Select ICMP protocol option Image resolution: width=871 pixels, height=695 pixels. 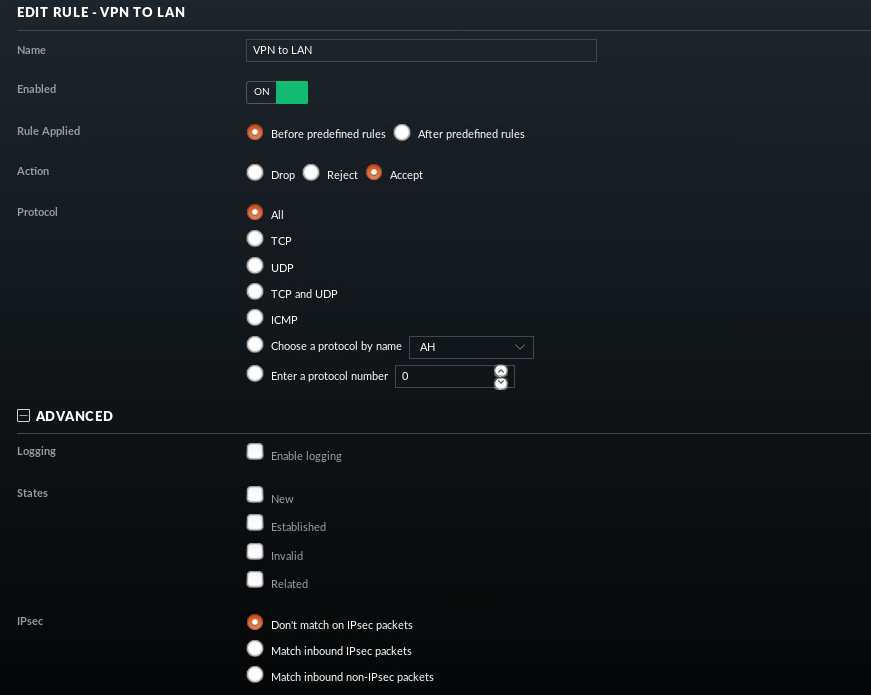tap(255, 318)
